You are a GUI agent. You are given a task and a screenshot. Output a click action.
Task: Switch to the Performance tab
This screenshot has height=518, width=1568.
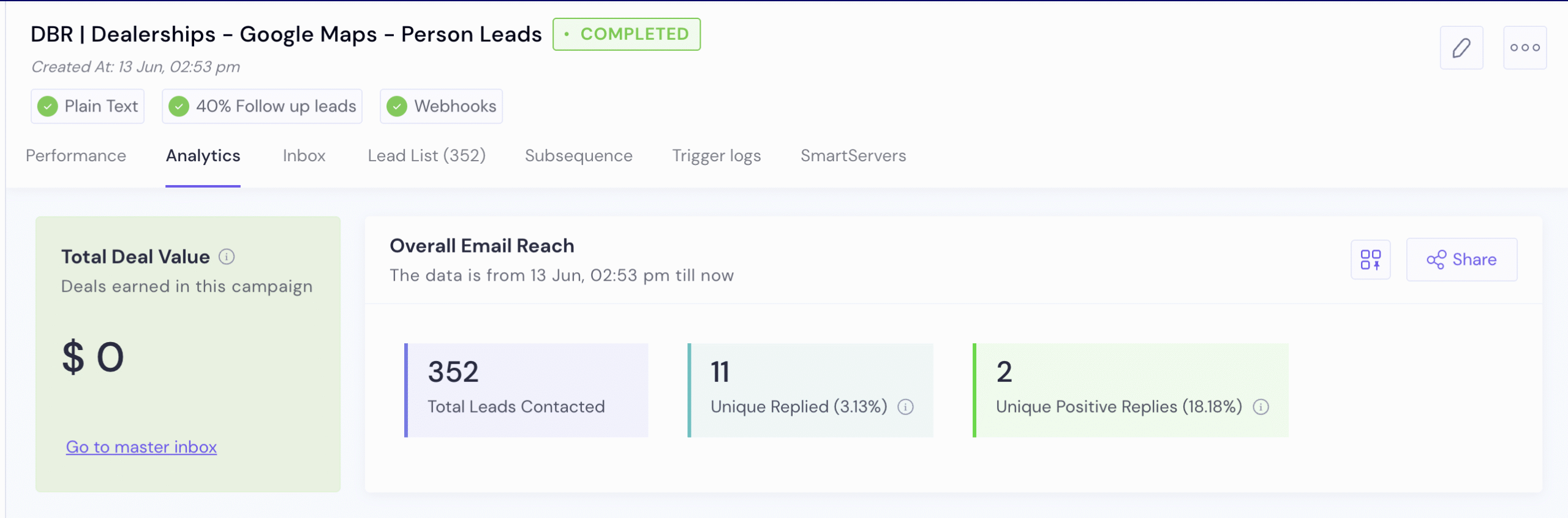(x=76, y=156)
